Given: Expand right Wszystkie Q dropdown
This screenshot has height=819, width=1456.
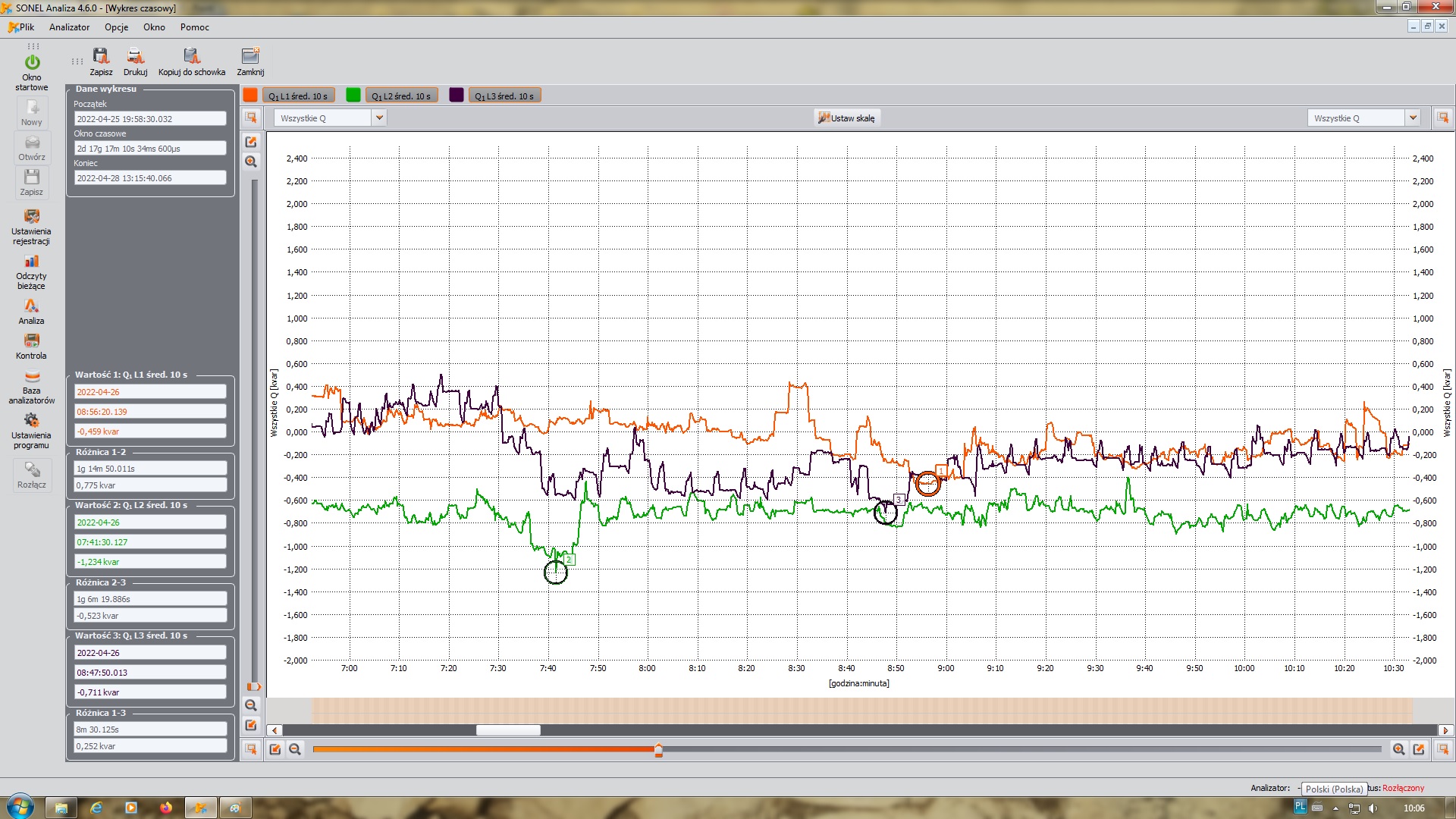Looking at the screenshot, I should click(x=1412, y=118).
